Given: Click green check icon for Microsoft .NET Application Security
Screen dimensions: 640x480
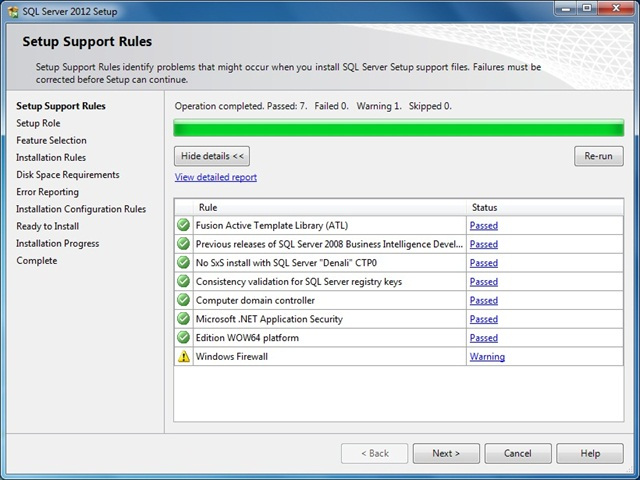Looking at the screenshot, I should [x=184, y=319].
